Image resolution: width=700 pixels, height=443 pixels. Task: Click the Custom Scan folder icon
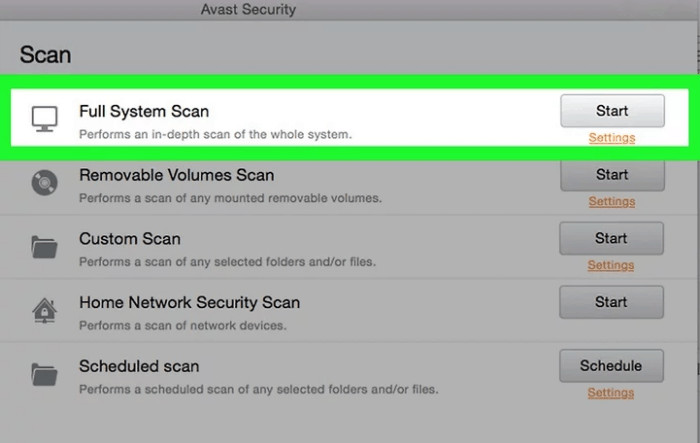click(44, 247)
